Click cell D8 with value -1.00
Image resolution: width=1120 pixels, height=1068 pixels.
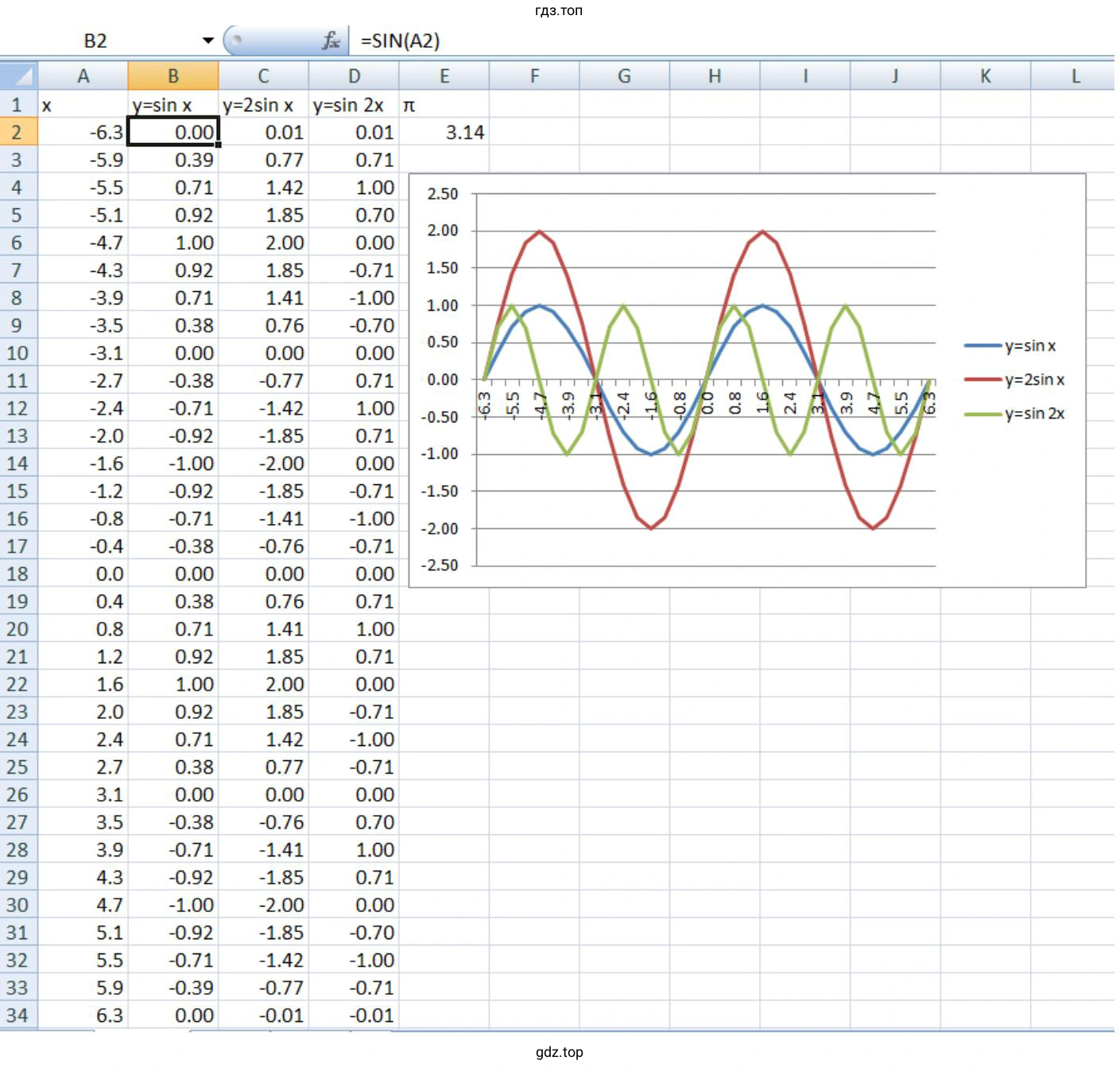tap(354, 297)
